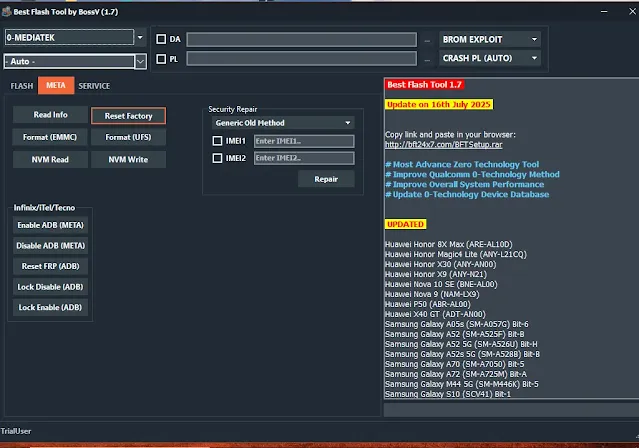The image size is (639, 448).
Task: Click 'Huawei Honor 8X Max (ARE-AL10D)' entry
Action: (x=449, y=245)
